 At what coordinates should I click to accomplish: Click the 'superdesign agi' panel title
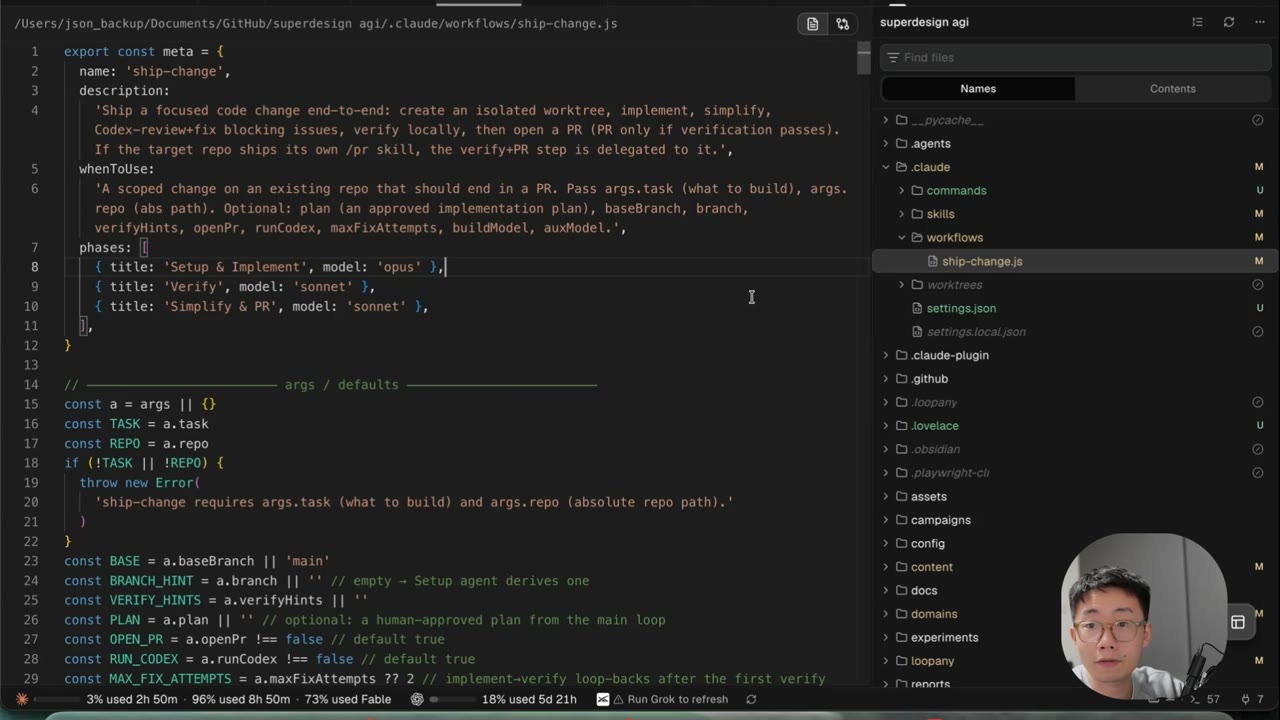click(924, 22)
